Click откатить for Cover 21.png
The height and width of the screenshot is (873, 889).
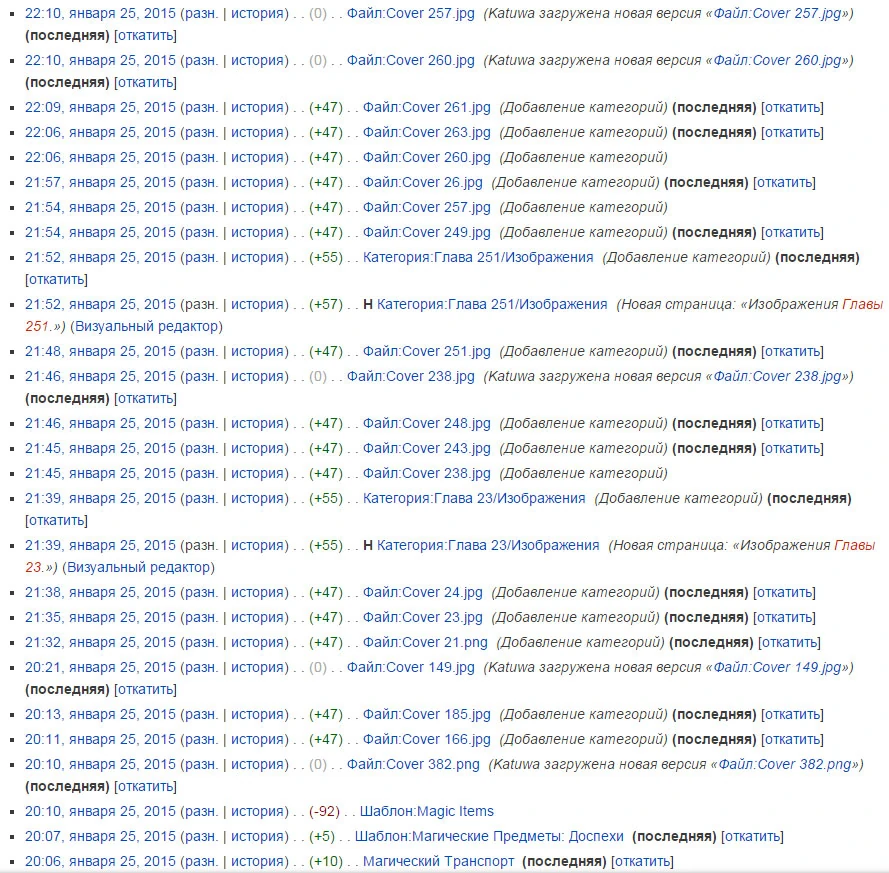click(x=789, y=642)
